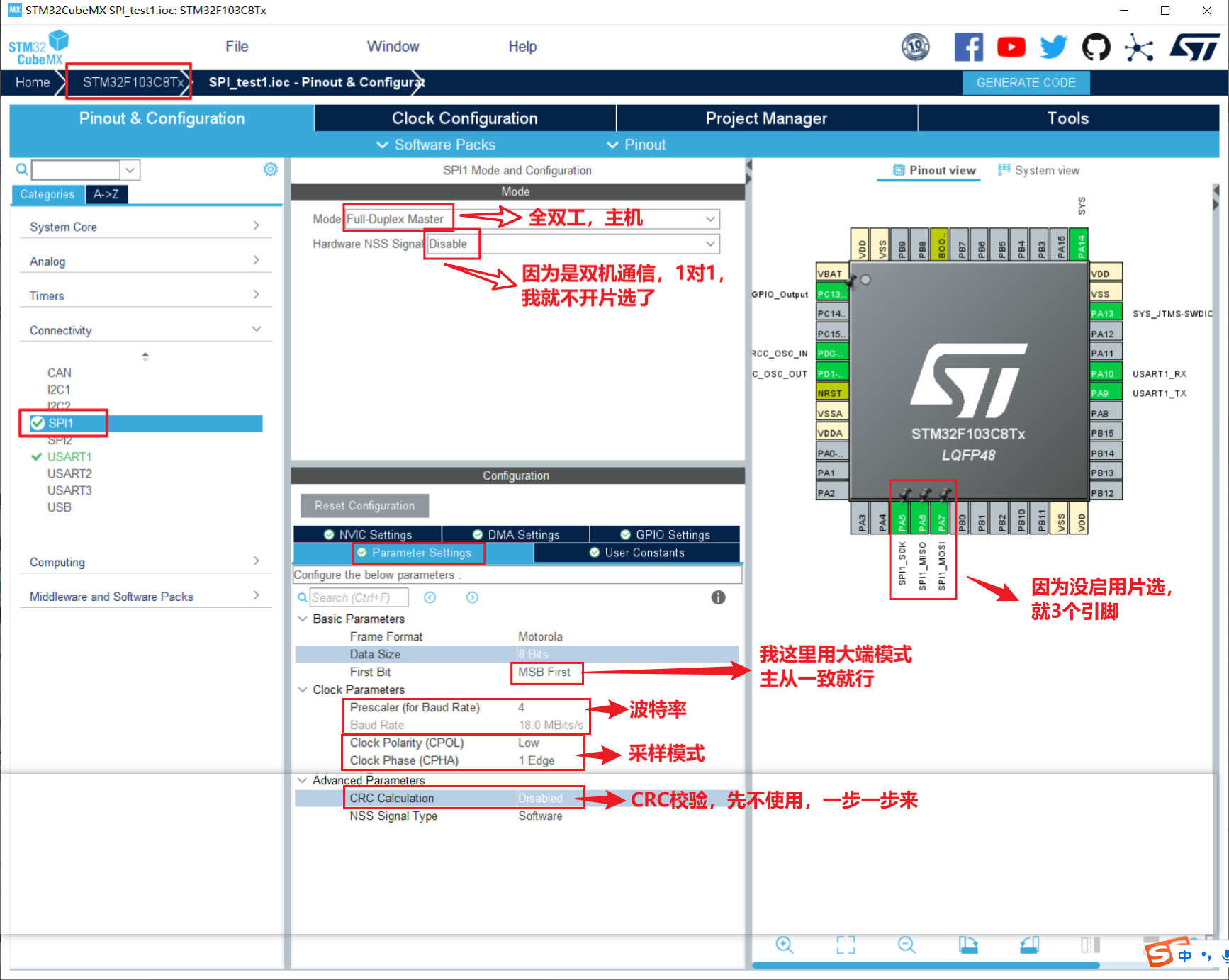Click the STM32CubeMX logo
Viewport: 1229px width, 980px height.
[x=38, y=47]
